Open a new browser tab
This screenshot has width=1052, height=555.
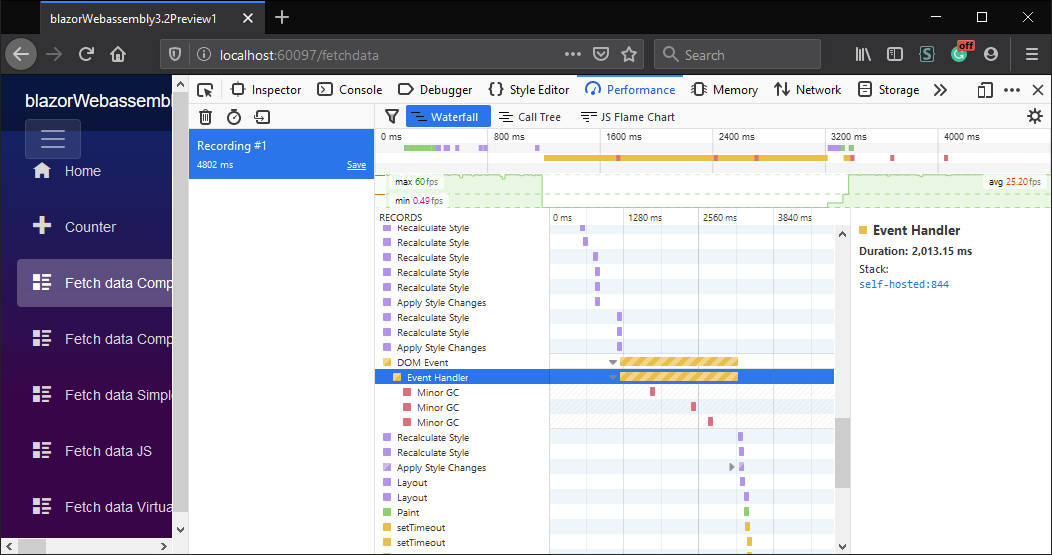click(282, 17)
